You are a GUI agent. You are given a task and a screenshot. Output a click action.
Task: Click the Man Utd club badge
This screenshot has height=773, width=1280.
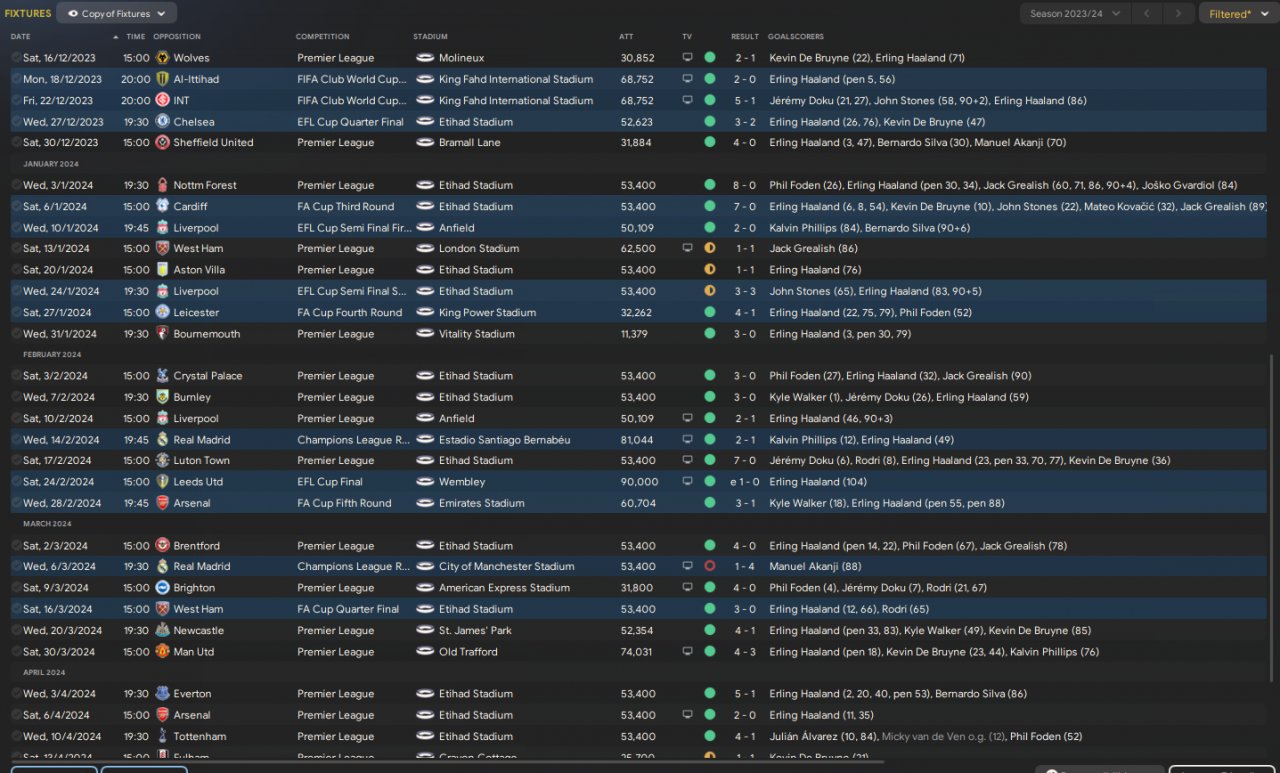click(x=162, y=652)
